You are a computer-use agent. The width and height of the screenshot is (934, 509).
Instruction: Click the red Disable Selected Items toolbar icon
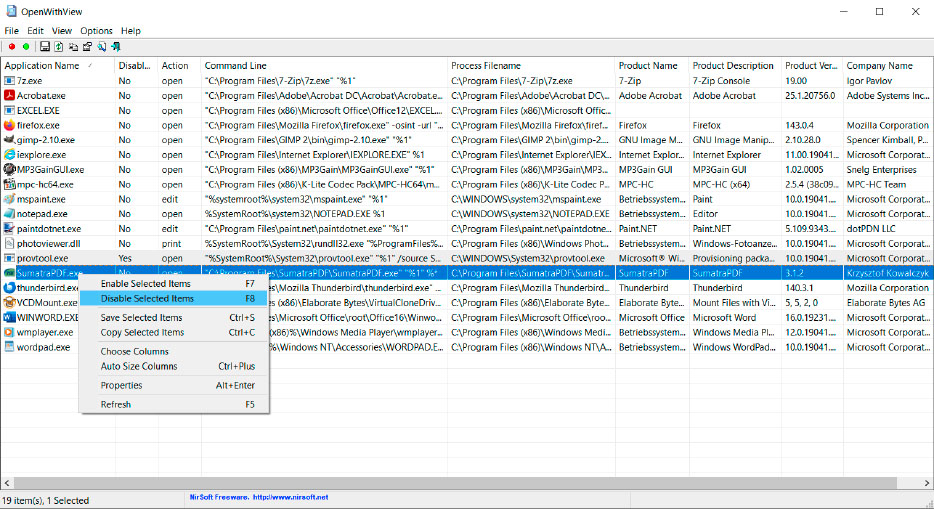[11, 47]
